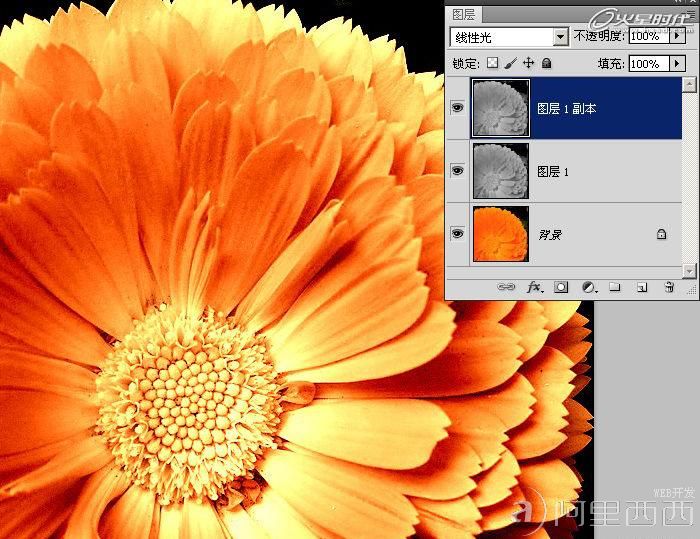
Task: Select the 背景 layer thumbnail
Action: coord(501,234)
